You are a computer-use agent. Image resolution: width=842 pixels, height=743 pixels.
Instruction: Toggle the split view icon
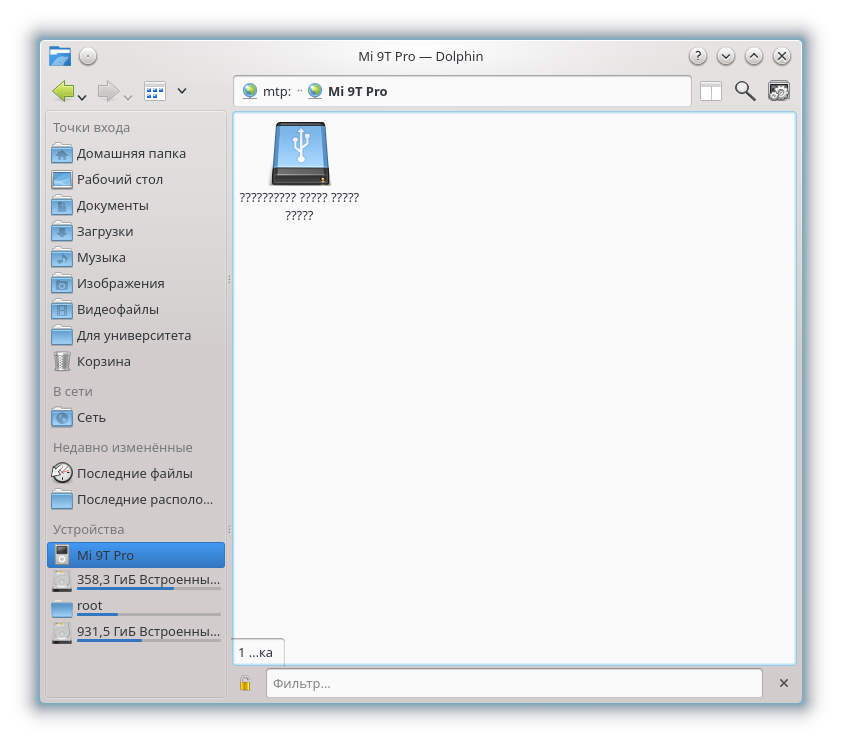click(710, 91)
